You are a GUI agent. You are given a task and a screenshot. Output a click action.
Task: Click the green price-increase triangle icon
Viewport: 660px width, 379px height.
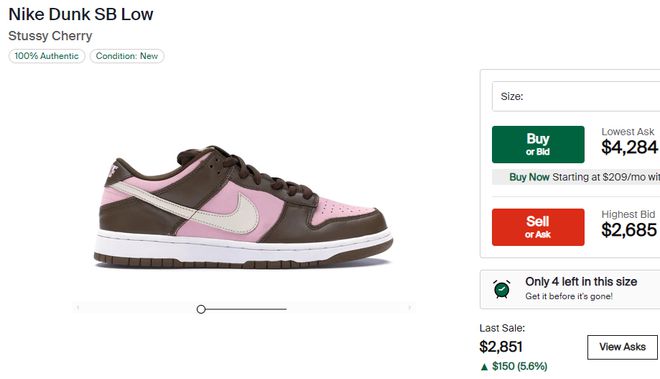coord(484,367)
